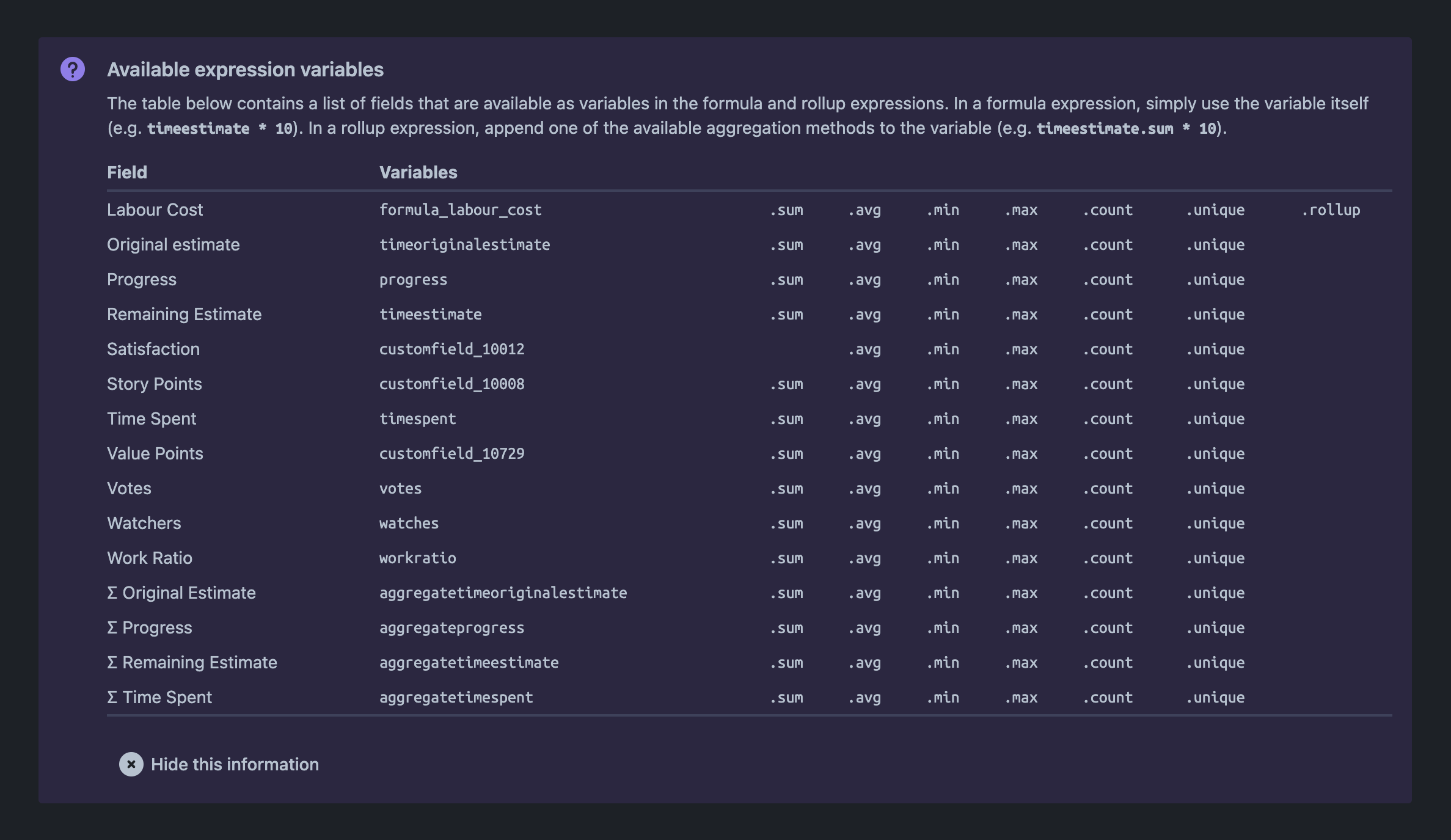Select the .rollup method for Labour Cost
Screen dimensions: 1451x840
pos(1330,210)
